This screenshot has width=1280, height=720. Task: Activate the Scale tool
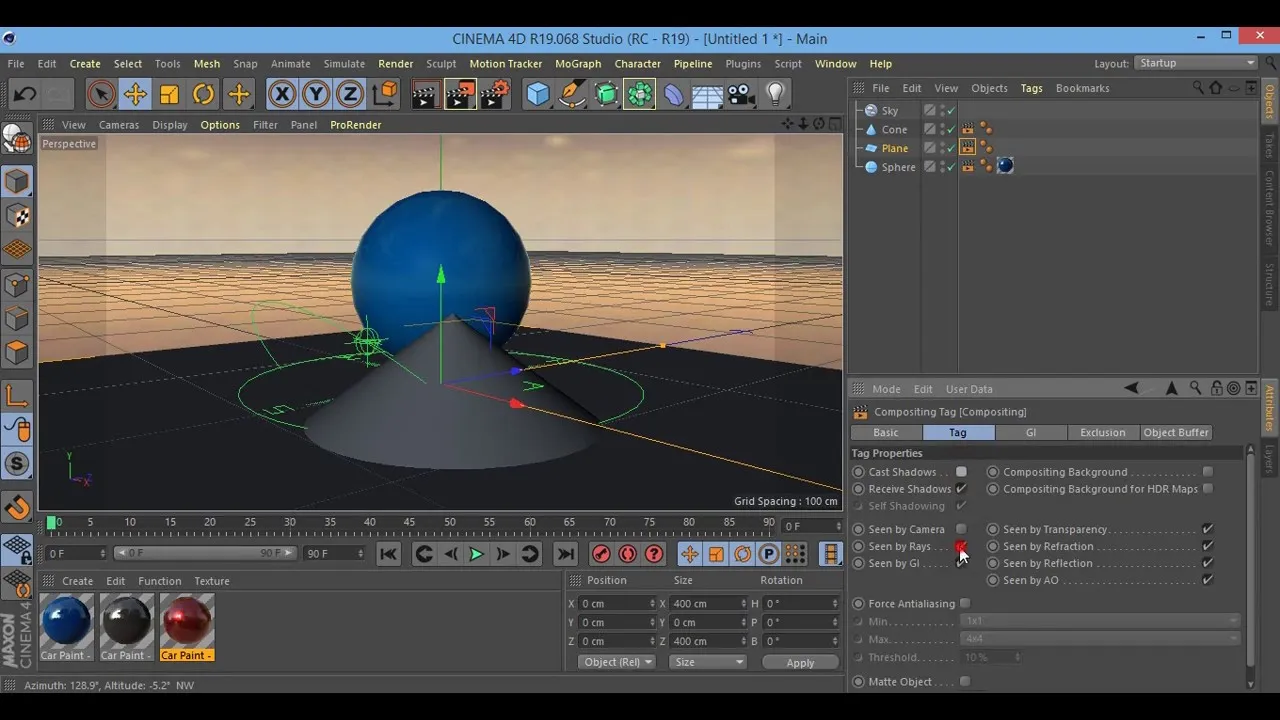tap(169, 95)
